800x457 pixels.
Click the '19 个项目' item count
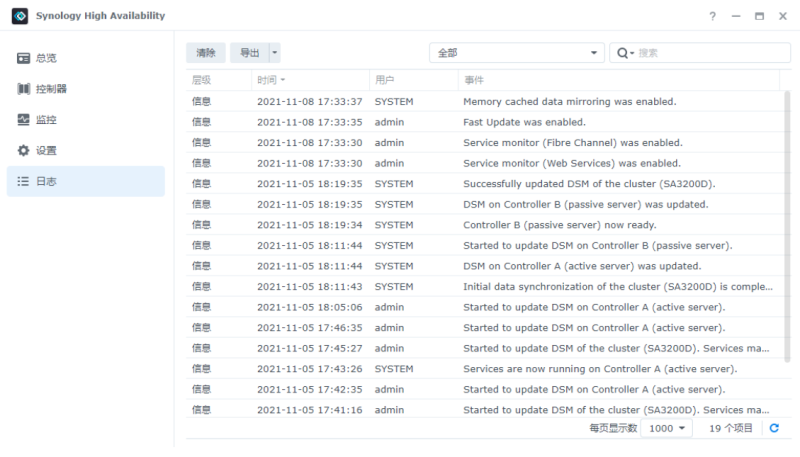point(731,428)
